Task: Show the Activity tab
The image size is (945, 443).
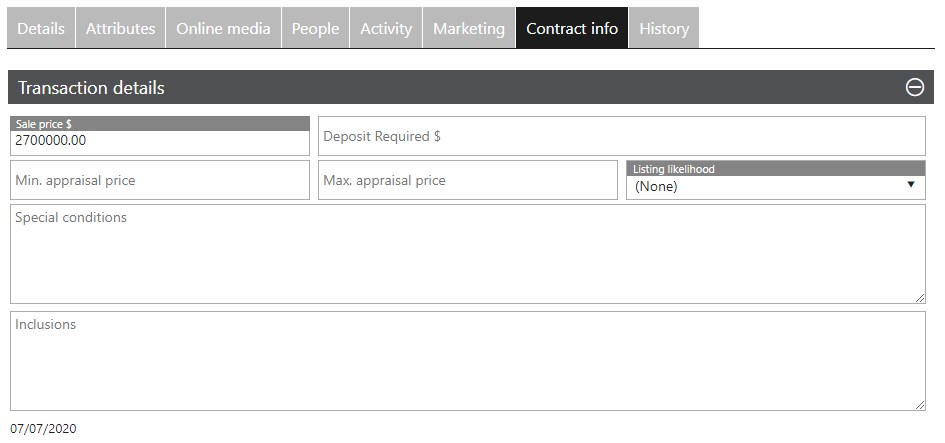Action: (386, 28)
